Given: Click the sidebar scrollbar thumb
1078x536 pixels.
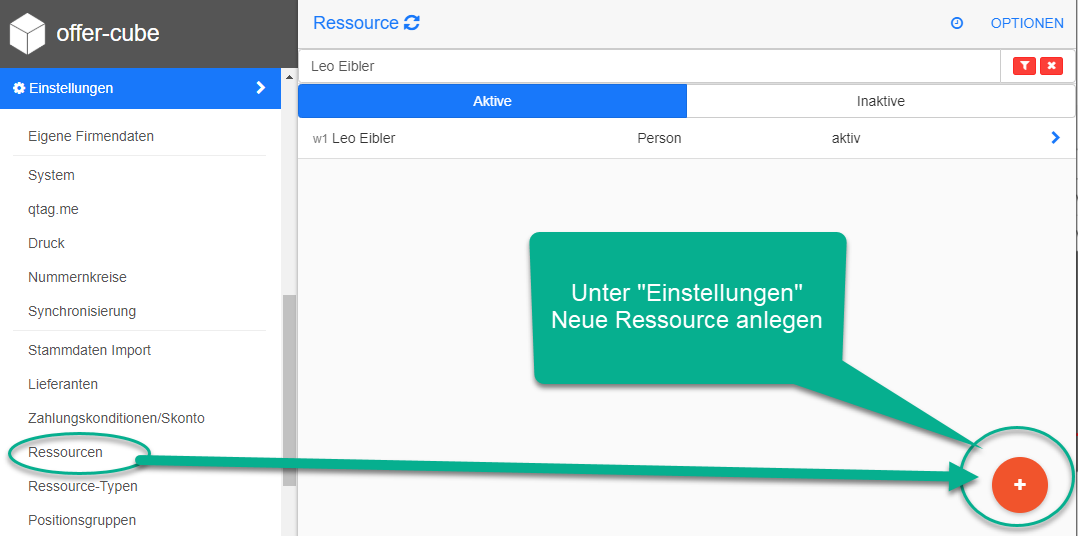Looking at the screenshot, I should pos(289,390).
